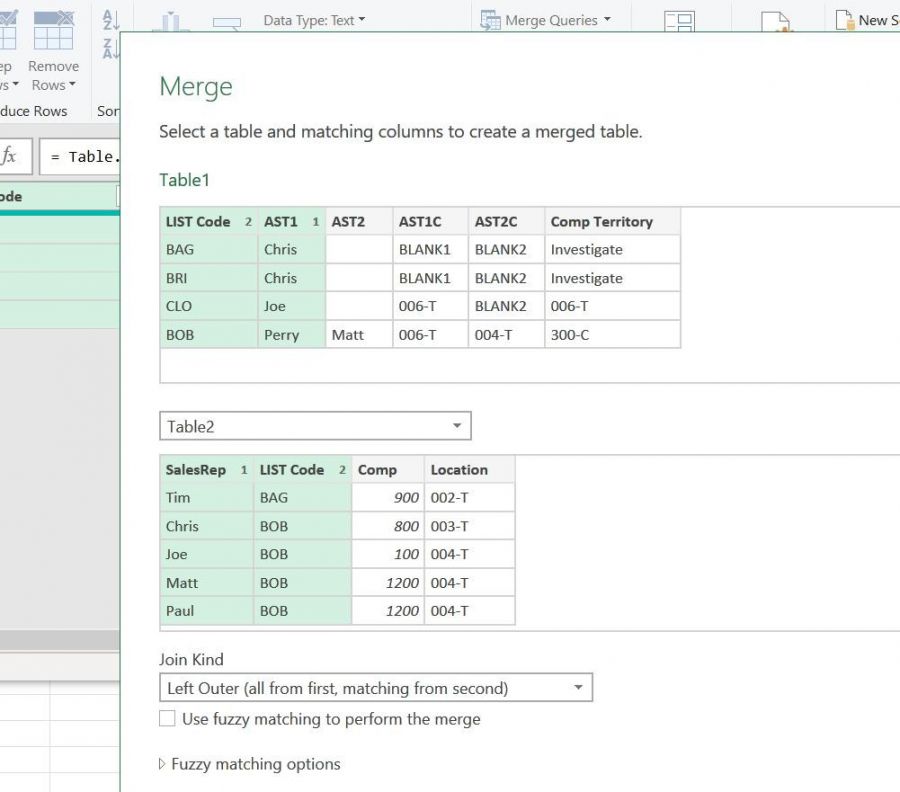Screen dimensions: 900x792
Task: Click the BRI cell in Table1
Action: tap(209, 278)
